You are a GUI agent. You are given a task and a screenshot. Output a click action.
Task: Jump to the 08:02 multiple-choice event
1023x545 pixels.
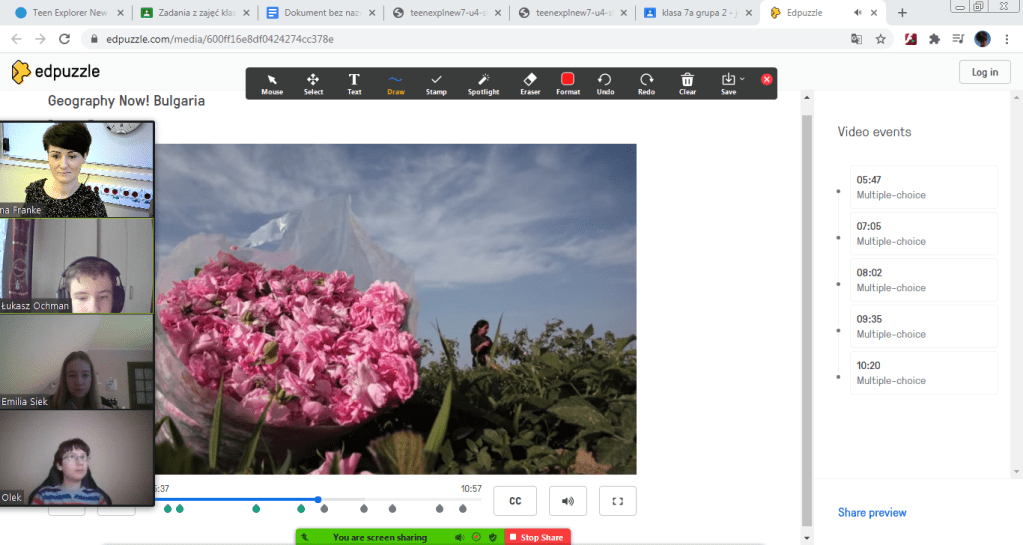click(923, 280)
